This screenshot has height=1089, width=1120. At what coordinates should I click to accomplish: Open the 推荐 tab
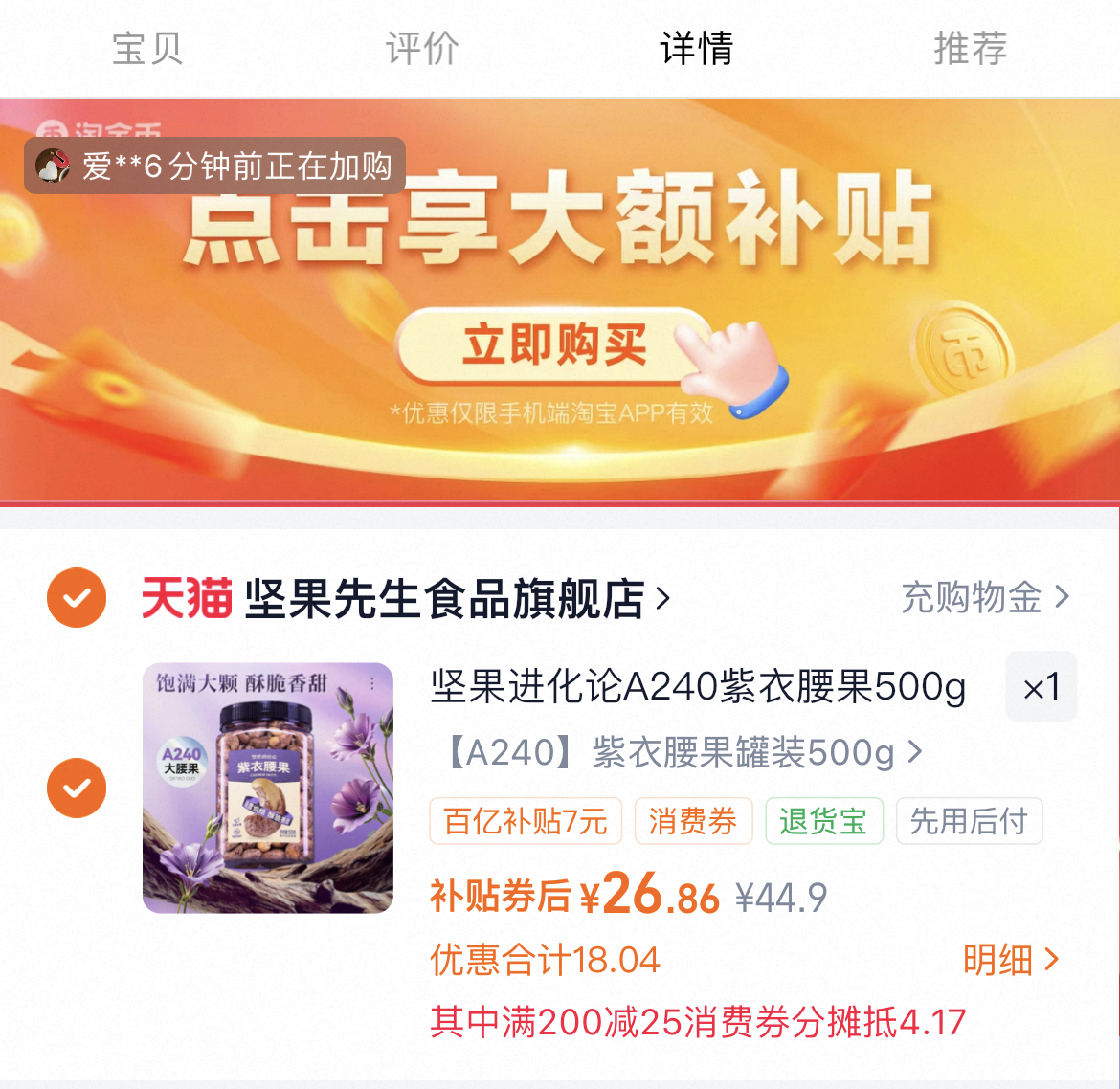coord(971,49)
